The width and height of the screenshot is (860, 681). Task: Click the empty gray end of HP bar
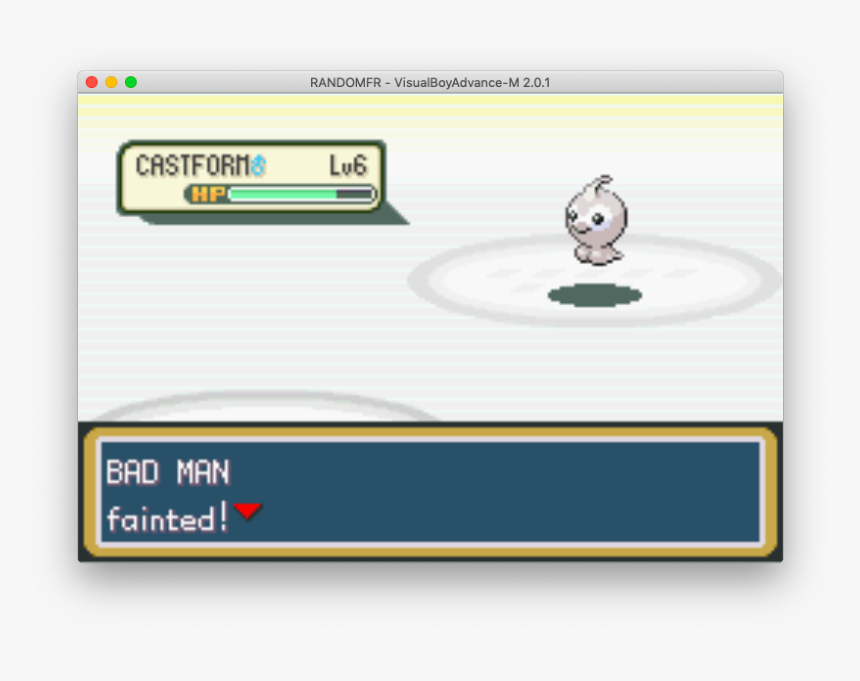pyautogui.click(x=355, y=194)
